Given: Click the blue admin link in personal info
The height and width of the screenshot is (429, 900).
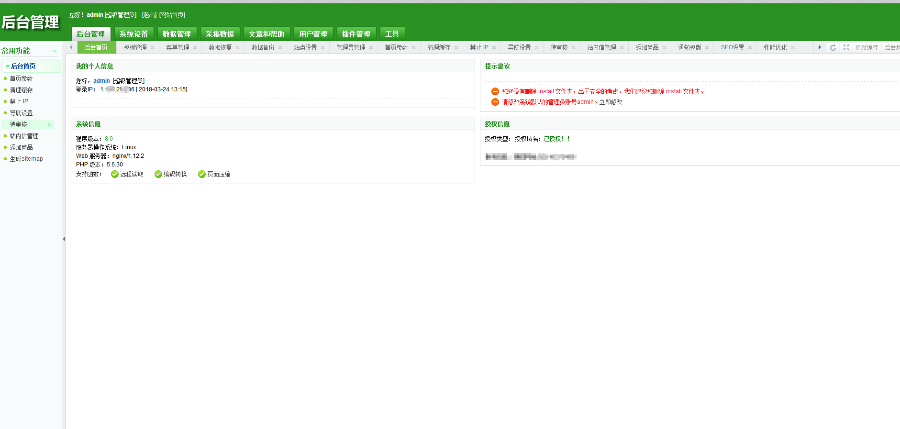Looking at the screenshot, I should [x=102, y=81].
